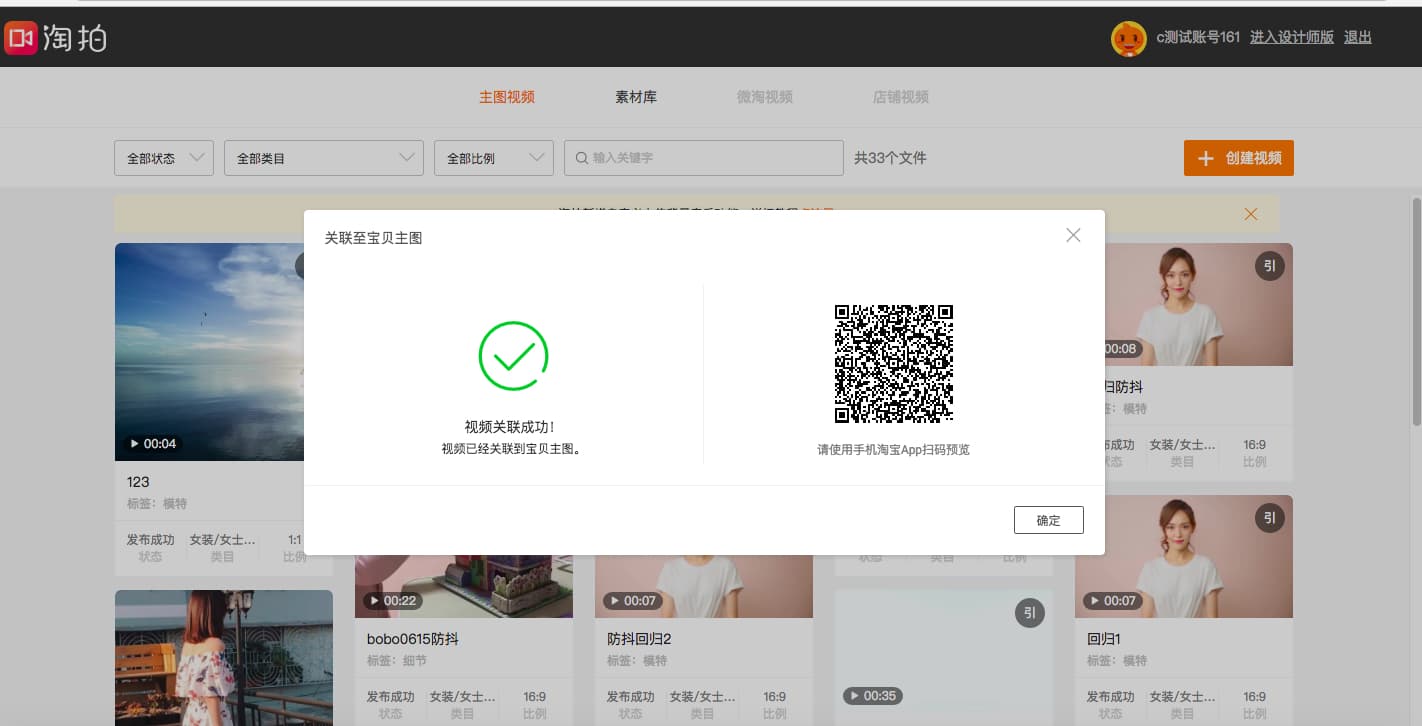Switch to the 素材库 tab
Image resolution: width=1422 pixels, height=726 pixels.
(x=636, y=97)
